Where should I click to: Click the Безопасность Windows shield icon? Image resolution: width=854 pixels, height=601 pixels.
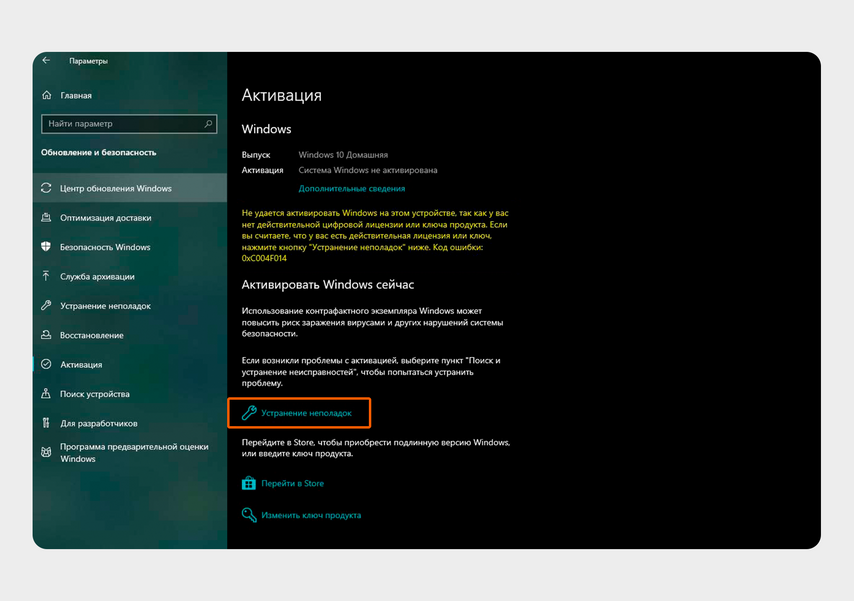(x=46, y=247)
